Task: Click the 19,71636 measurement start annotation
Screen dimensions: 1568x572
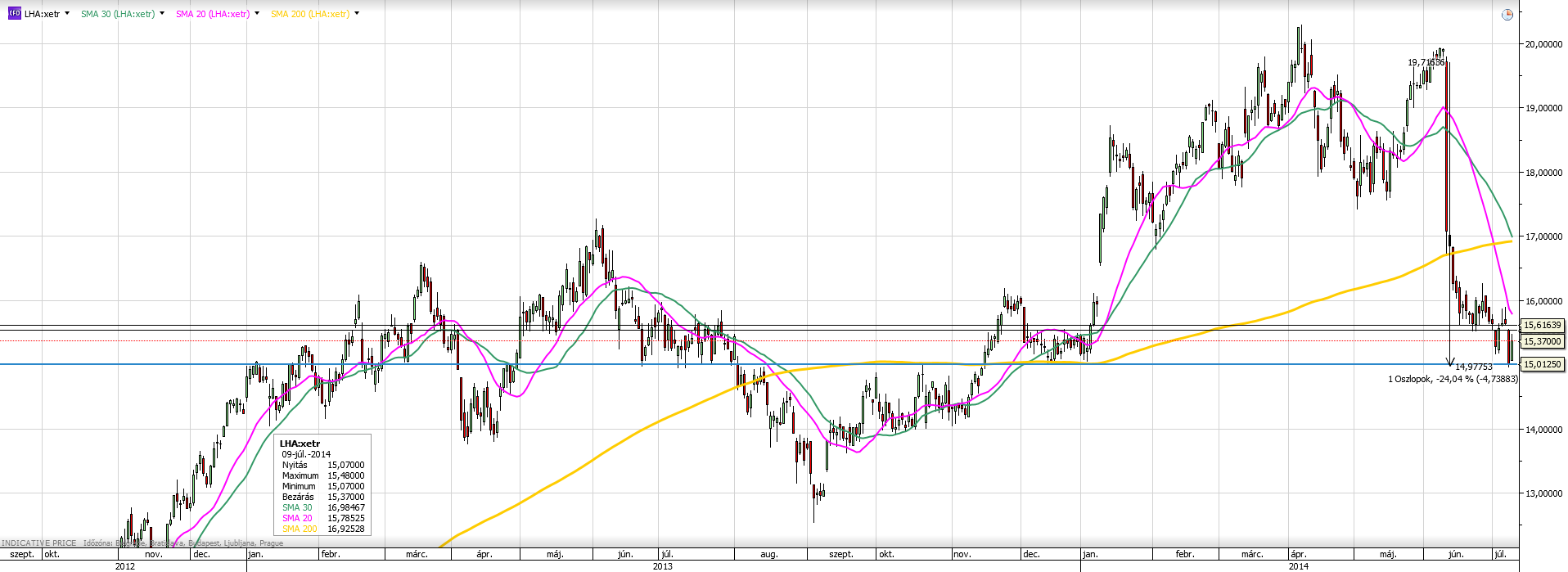Action: click(1426, 62)
